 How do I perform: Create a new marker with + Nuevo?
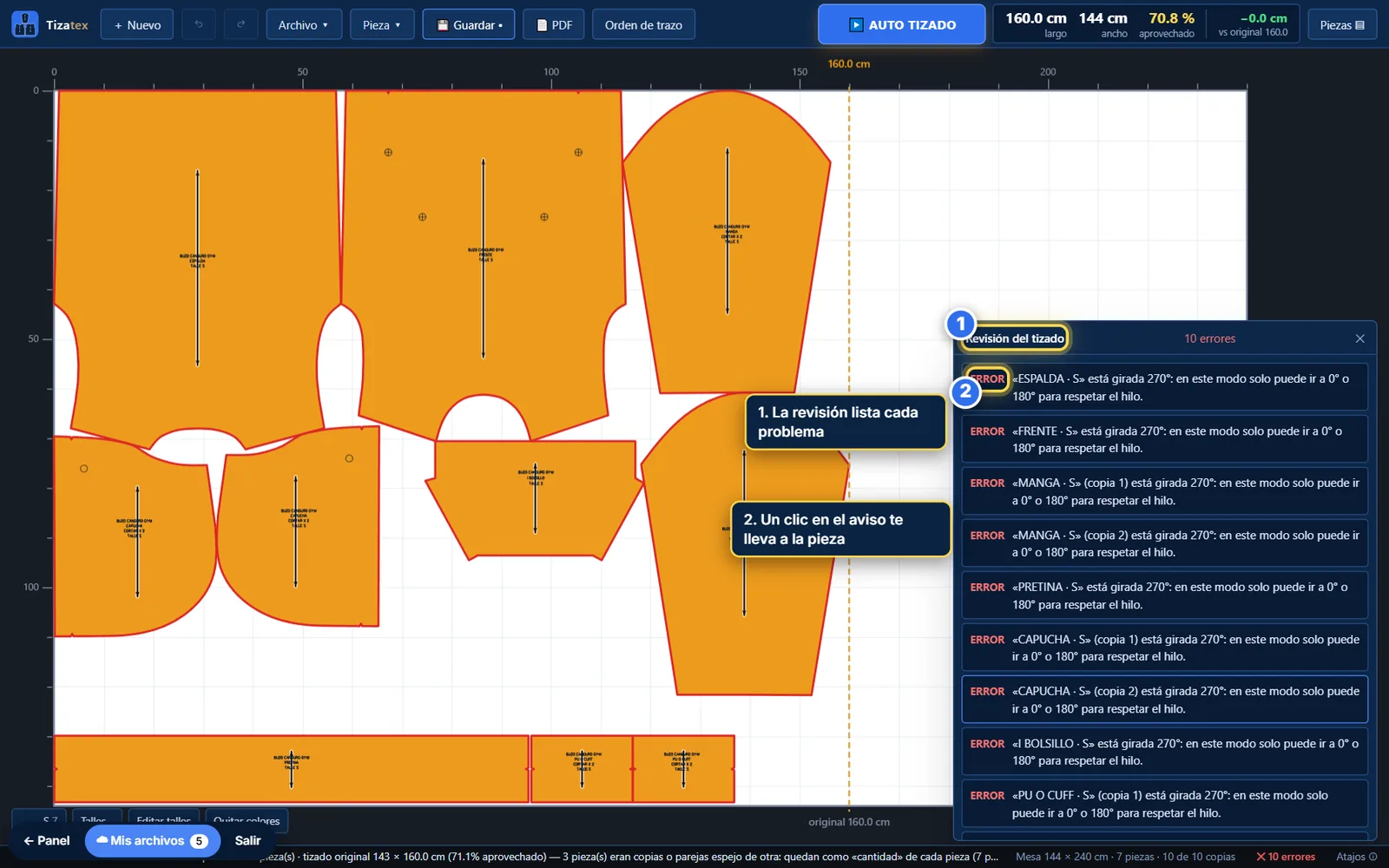click(x=137, y=24)
